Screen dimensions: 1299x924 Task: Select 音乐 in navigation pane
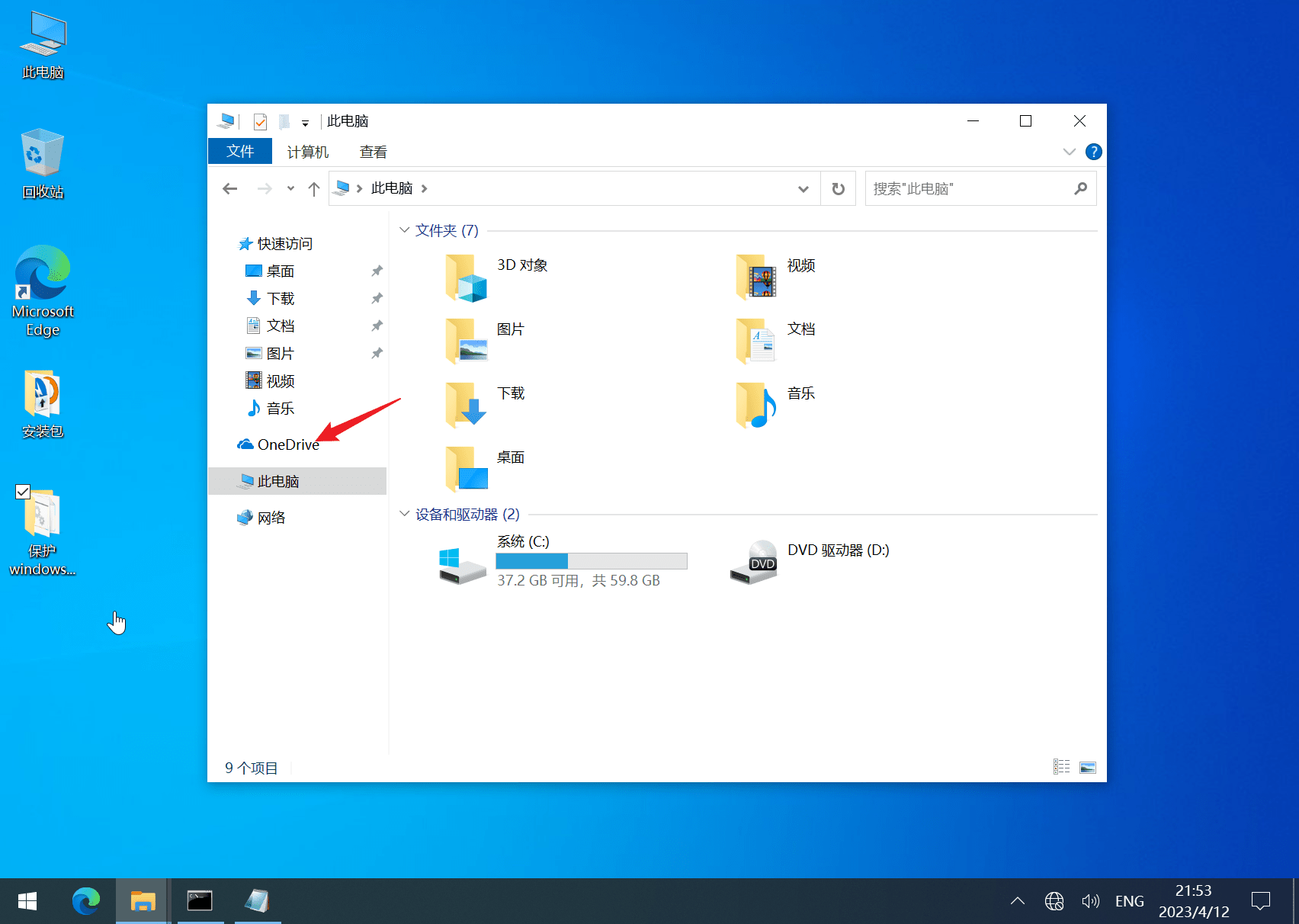tap(281, 408)
